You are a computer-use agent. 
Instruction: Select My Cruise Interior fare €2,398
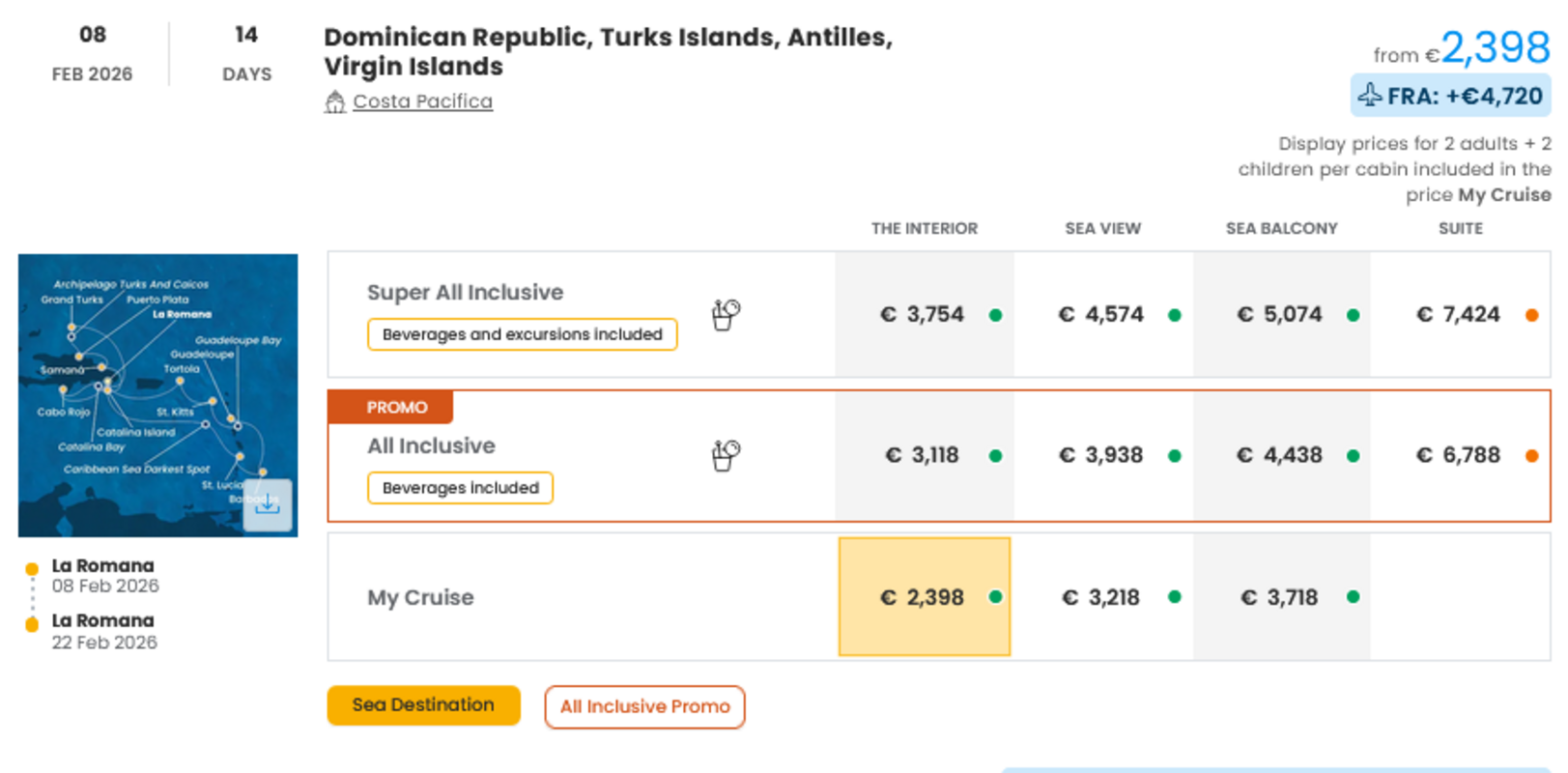click(x=924, y=597)
